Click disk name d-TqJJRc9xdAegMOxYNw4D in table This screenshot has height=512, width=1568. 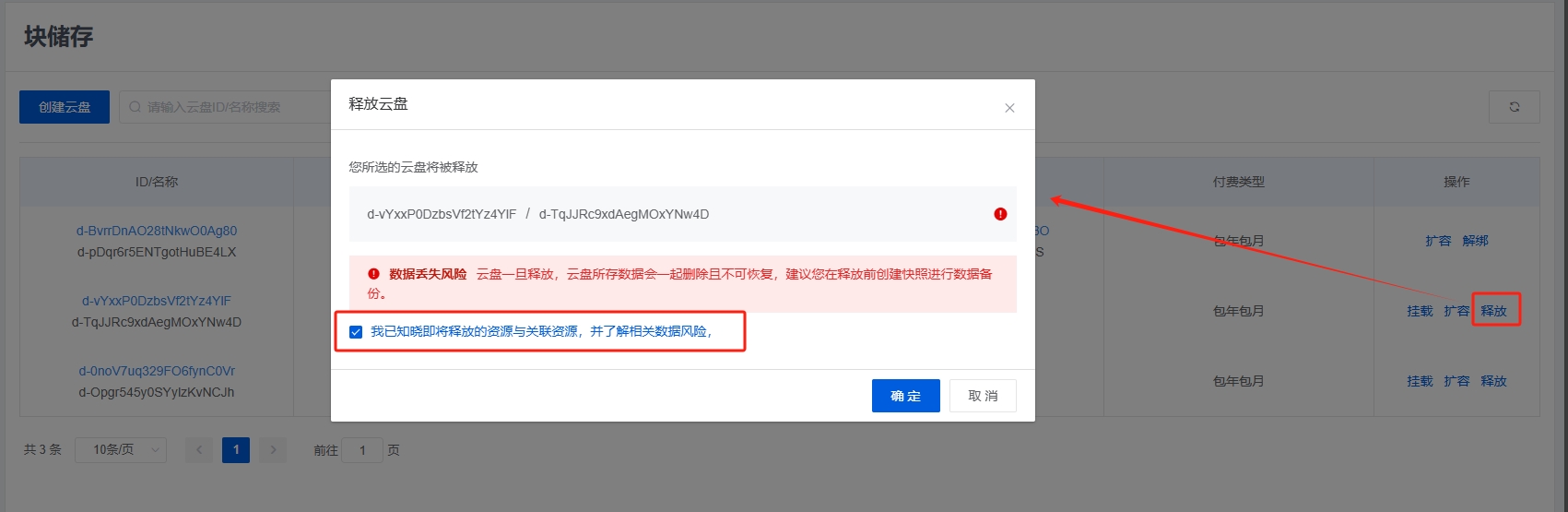[x=157, y=322]
